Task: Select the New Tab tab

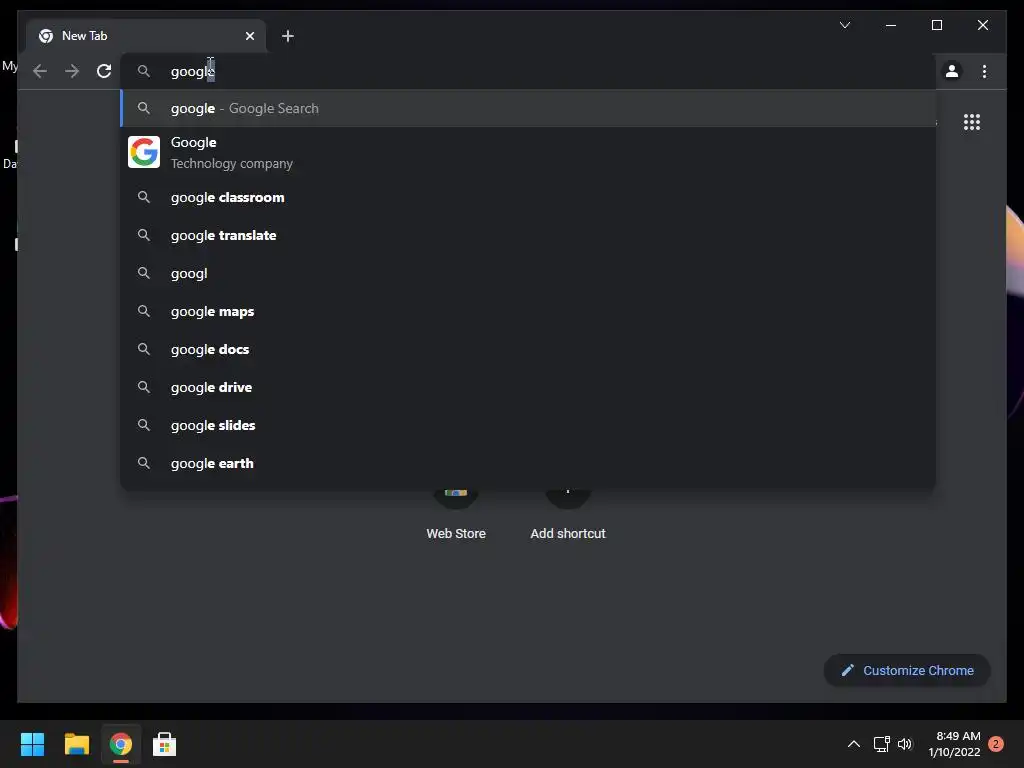Action: [x=146, y=36]
